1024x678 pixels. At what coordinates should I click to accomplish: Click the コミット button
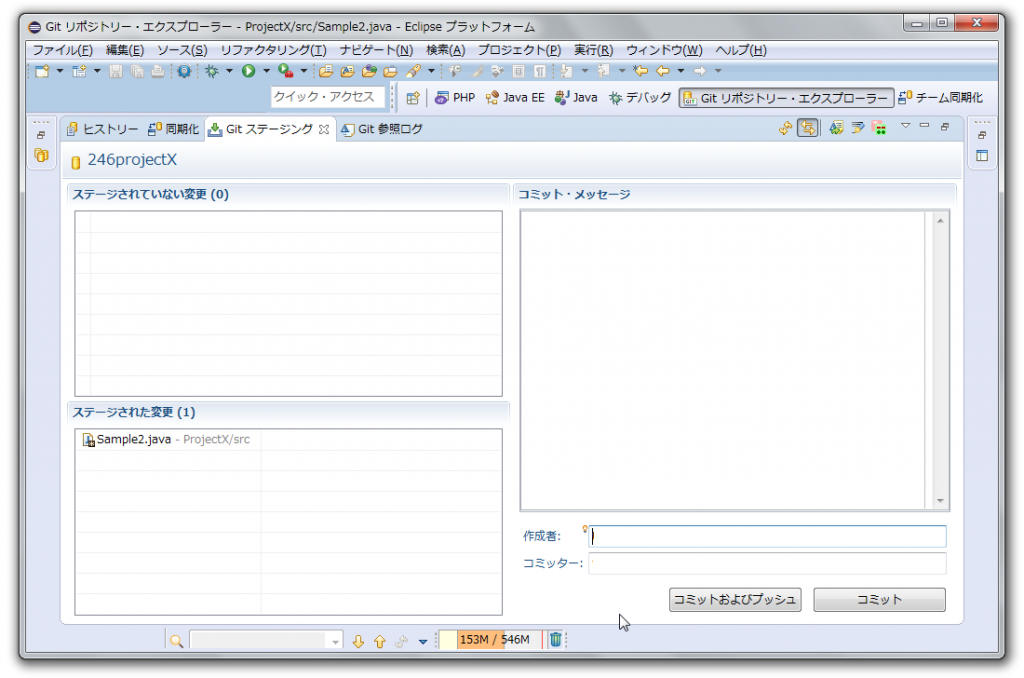coord(879,600)
